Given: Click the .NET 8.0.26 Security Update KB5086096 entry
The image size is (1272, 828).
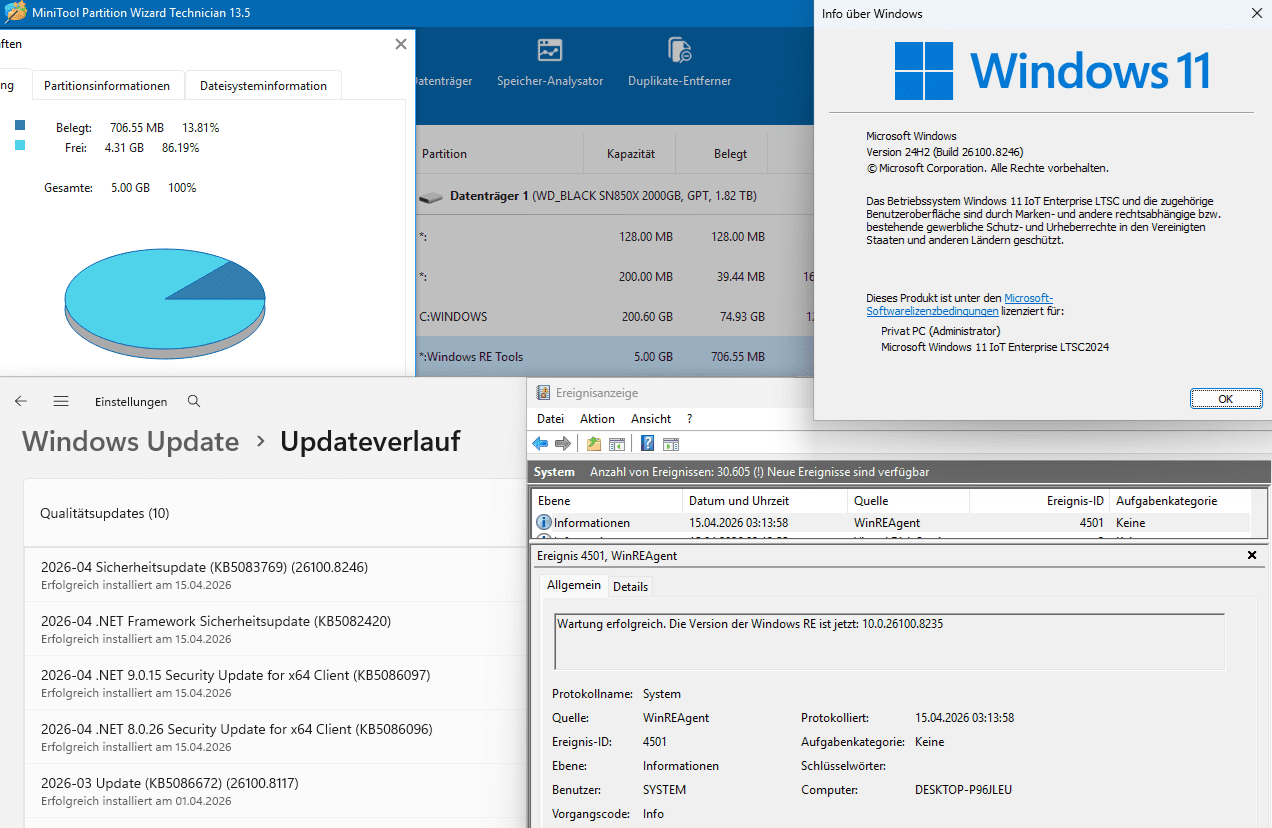Looking at the screenshot, I should (x=276, y=737).
